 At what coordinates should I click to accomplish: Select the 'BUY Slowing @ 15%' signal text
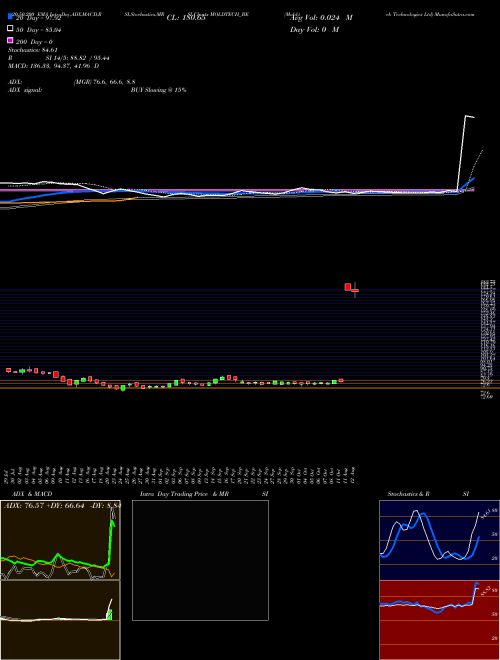(x=158, y=90)
